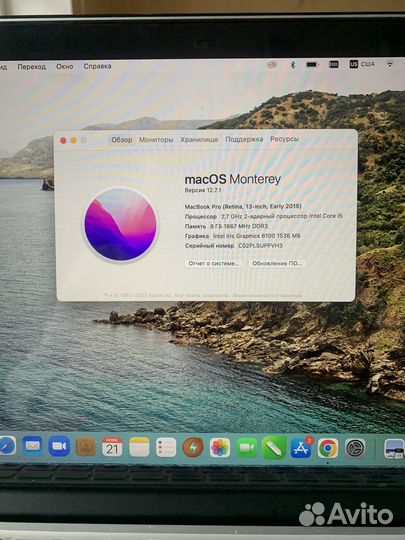Close the About This Mac window

click(63, 141)
